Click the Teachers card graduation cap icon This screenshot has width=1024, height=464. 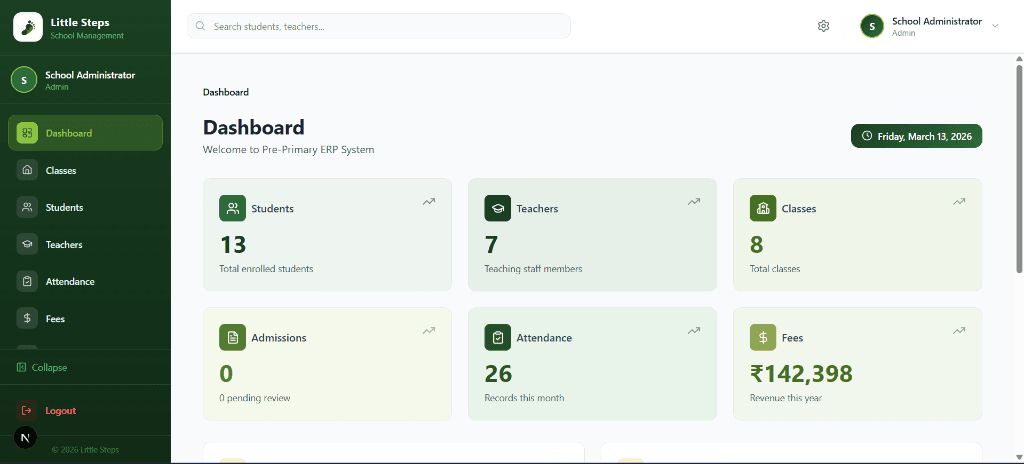tap(498, 208)
